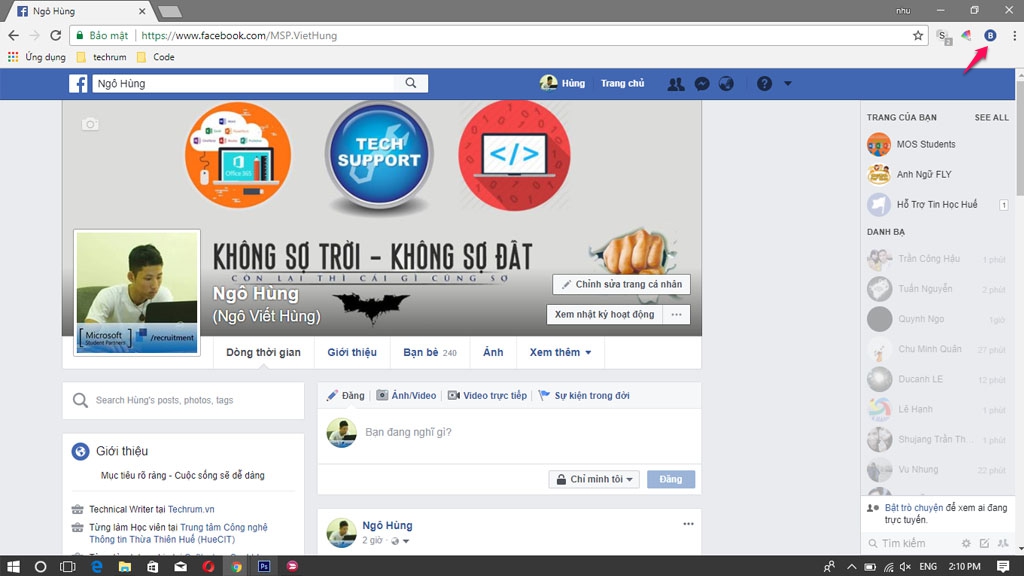Open Edge browser from taskbar
The height and width of the screenshot is (576, 1024).
click(x=97, y=566)
